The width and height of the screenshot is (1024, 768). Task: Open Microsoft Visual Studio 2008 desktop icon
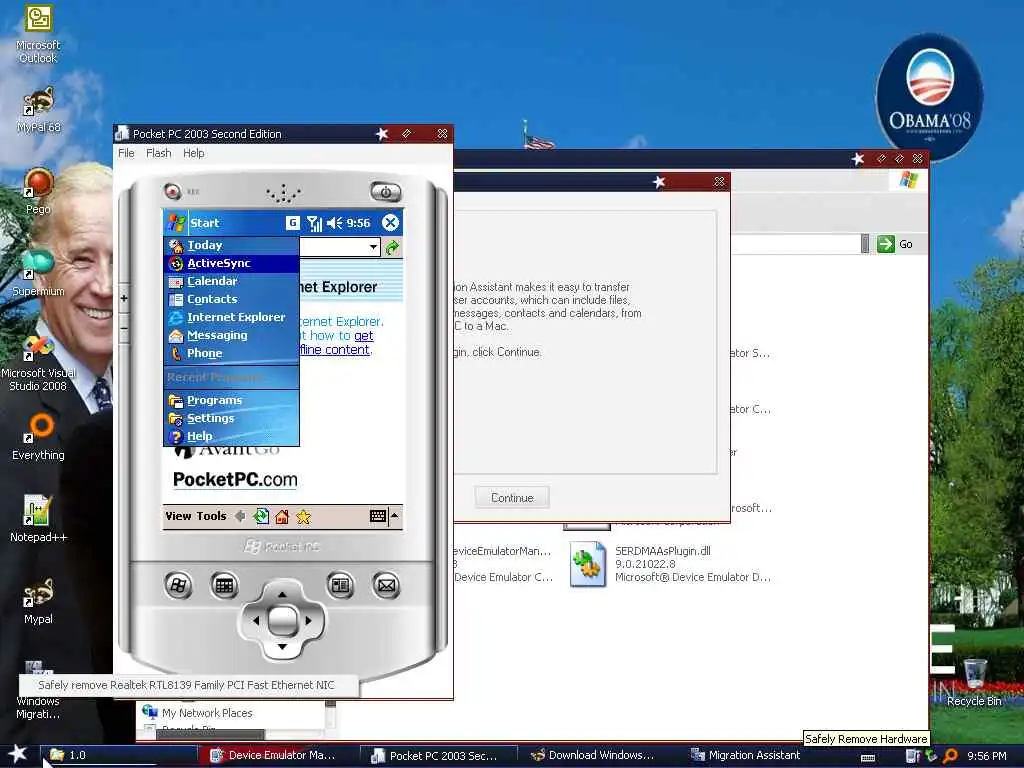[x=39, y=362]
